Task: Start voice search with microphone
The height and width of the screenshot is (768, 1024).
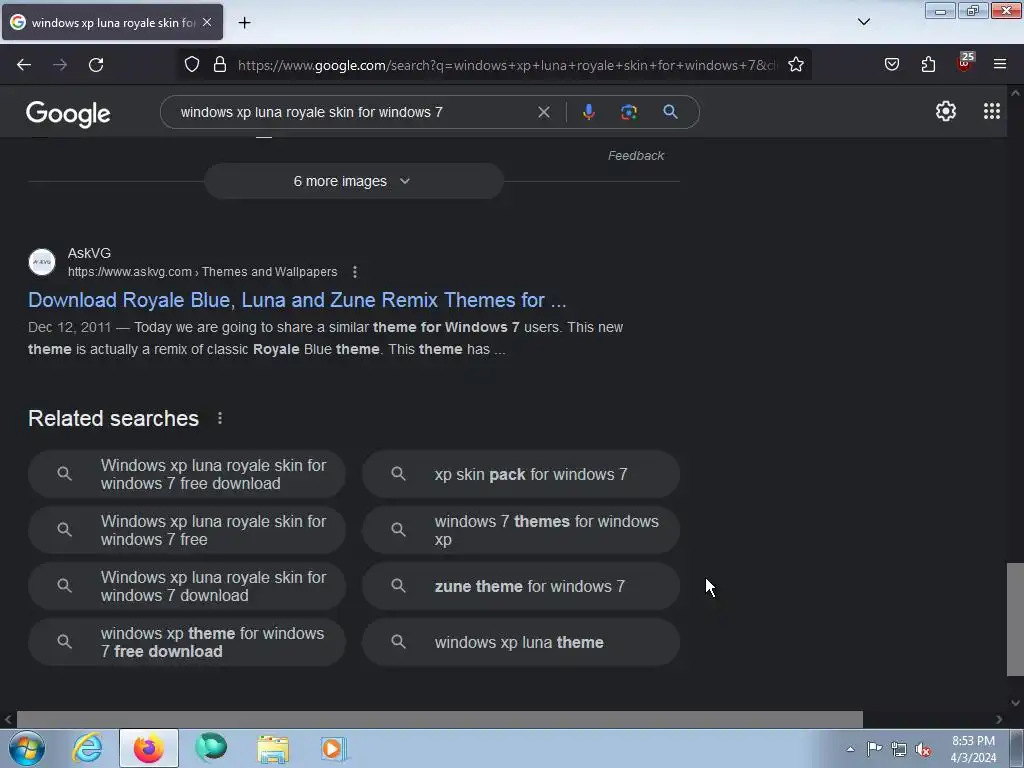Action: tap(588, 112)
